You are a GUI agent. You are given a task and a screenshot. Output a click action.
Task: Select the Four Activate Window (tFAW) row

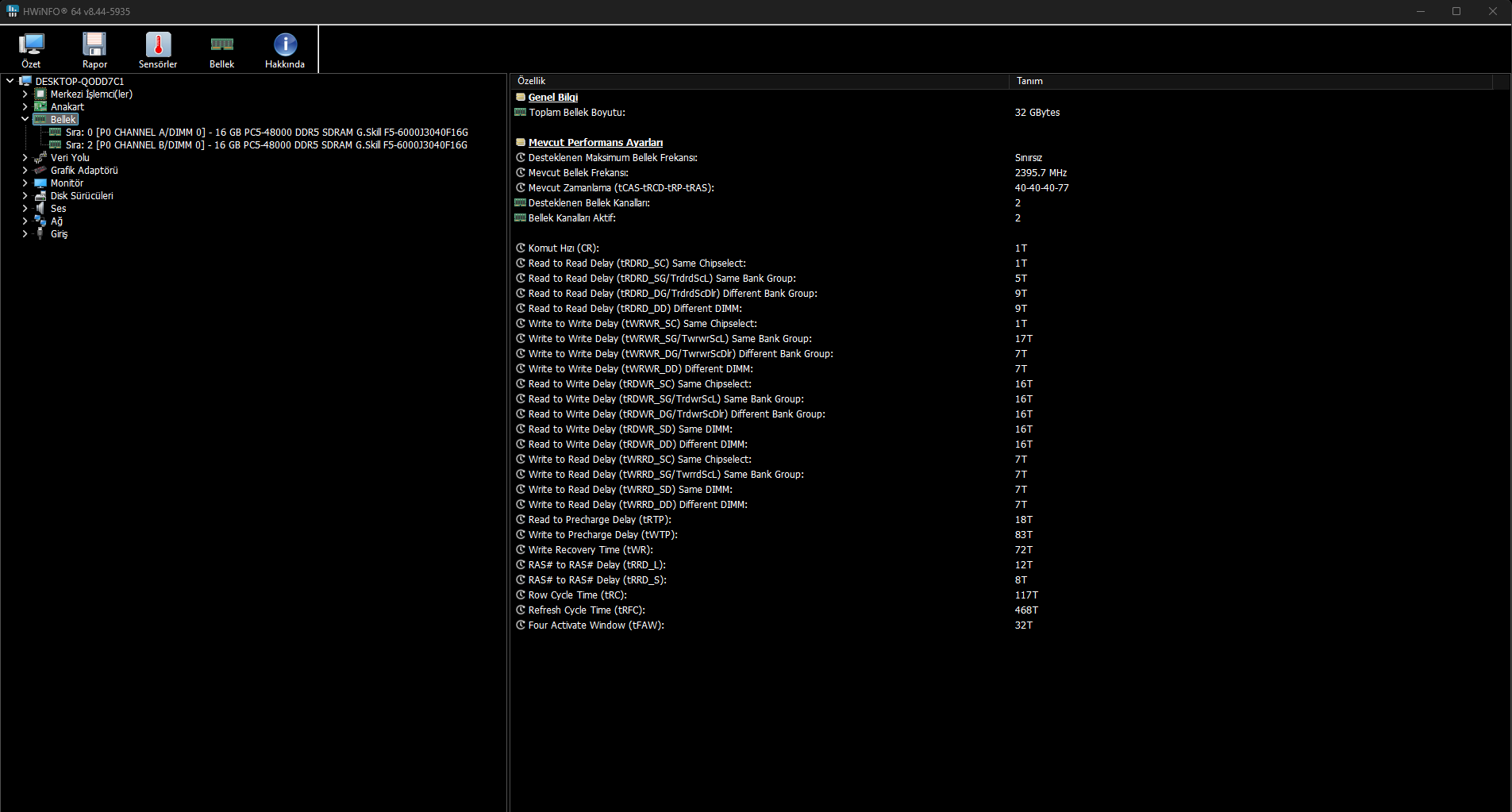[x=774, y=625]
